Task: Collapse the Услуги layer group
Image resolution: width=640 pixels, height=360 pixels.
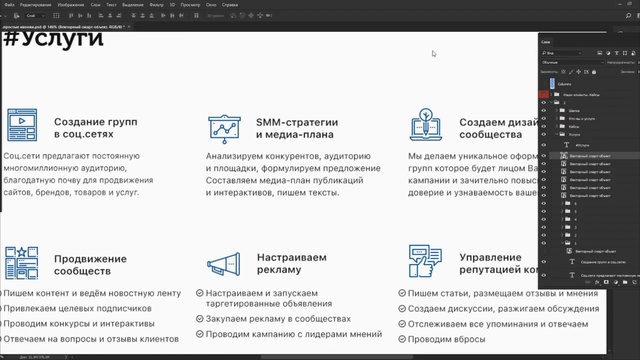Action: pyautogui.click(x=557, y=134)
